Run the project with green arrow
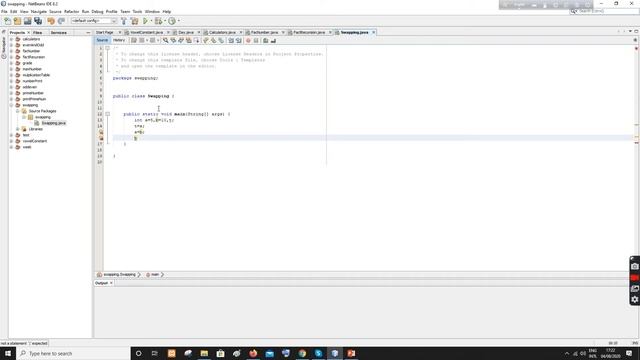640x360 pixels. click(145, 21)
